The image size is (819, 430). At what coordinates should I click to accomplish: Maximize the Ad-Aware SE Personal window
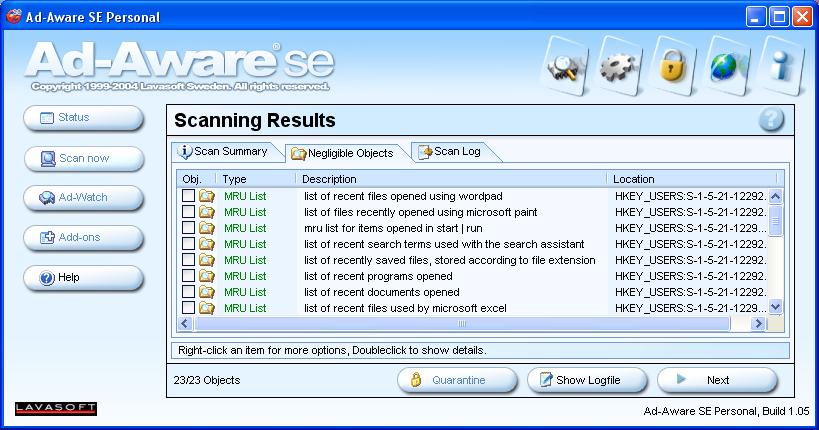(x=779, y=17)
